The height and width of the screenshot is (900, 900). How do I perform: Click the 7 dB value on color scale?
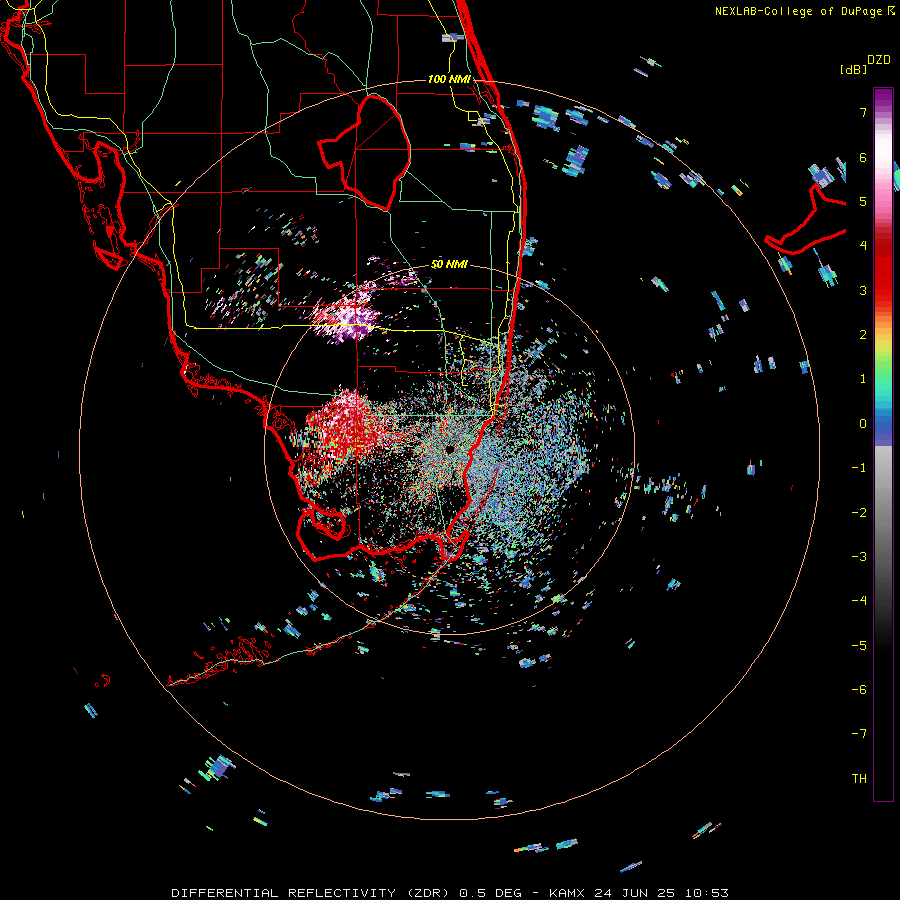point(863,112)
